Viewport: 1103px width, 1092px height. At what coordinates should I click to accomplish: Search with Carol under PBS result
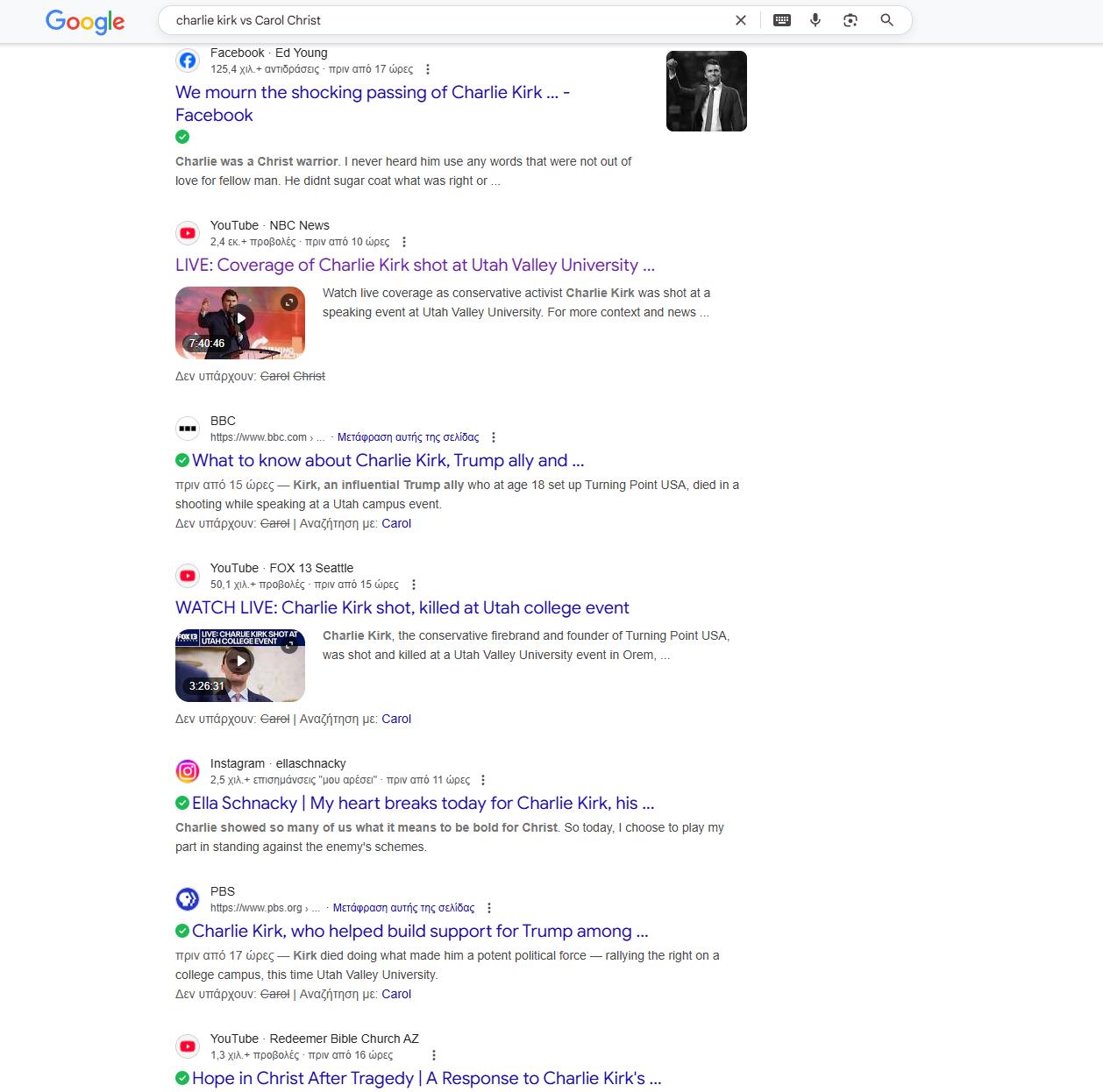(x=396, y=994)
